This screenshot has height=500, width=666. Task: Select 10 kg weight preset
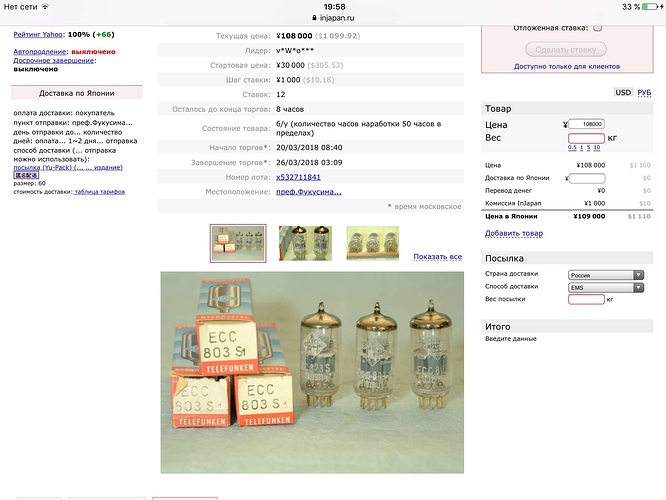pyautogui.click(x=597, y=147)
